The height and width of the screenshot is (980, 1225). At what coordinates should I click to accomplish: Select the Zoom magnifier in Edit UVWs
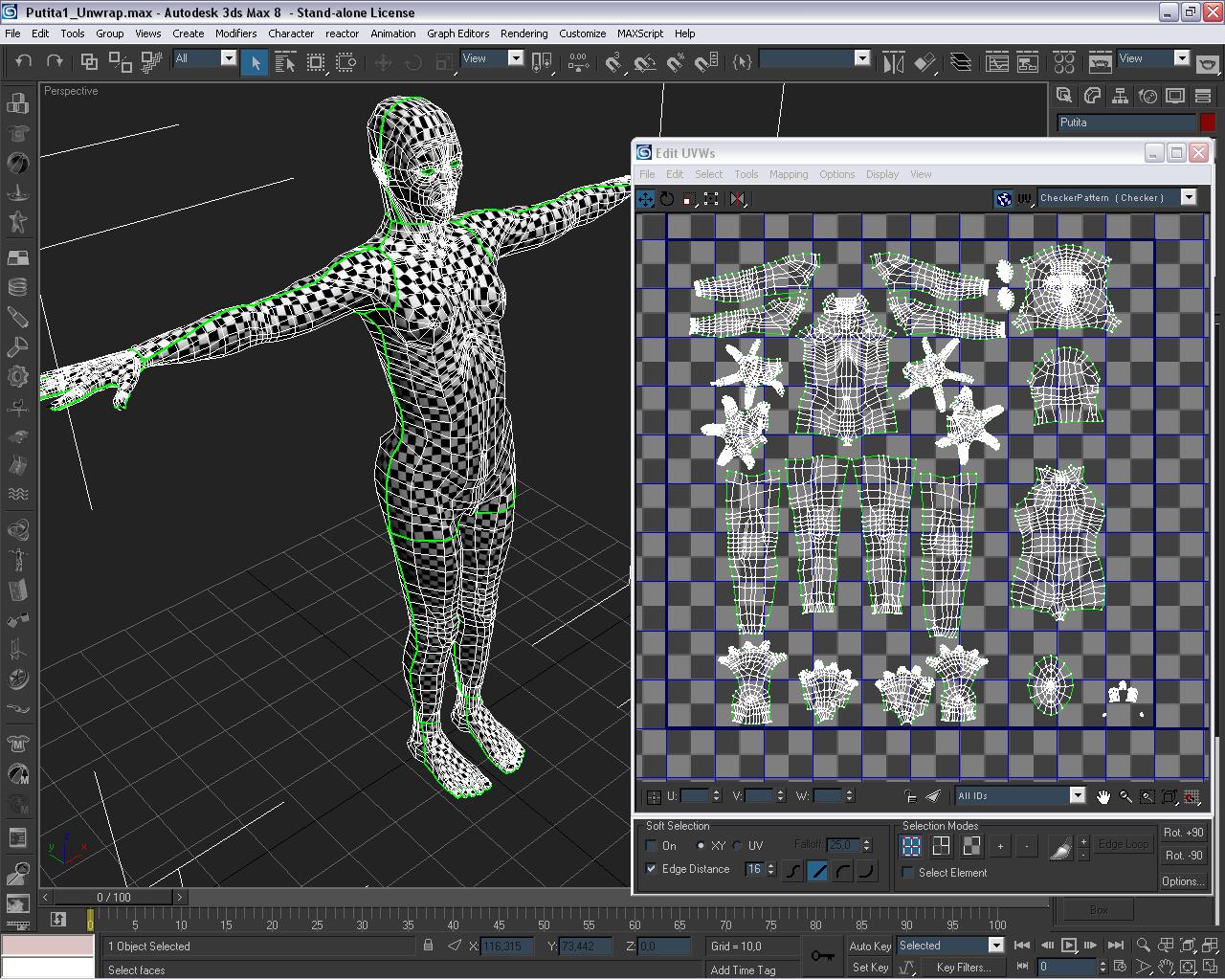[x=1125, y=796]
